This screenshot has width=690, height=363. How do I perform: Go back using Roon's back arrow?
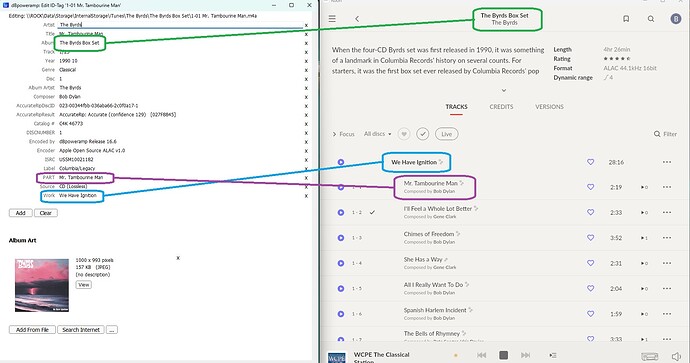[x=357, y=18]
